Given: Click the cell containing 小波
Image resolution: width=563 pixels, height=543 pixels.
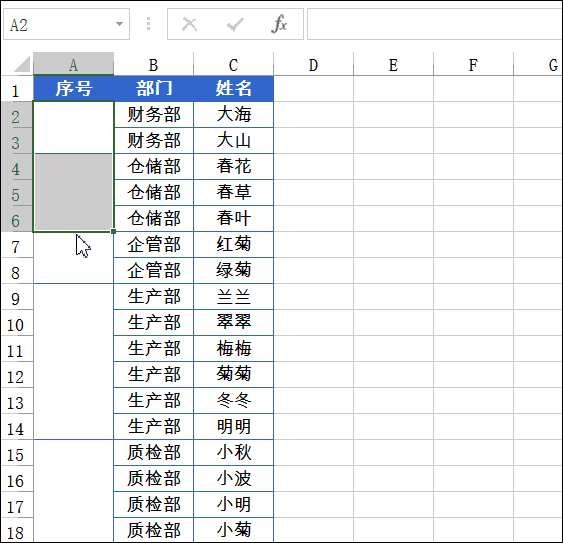Looking at the screenshot, I should [x=233, y=479].
